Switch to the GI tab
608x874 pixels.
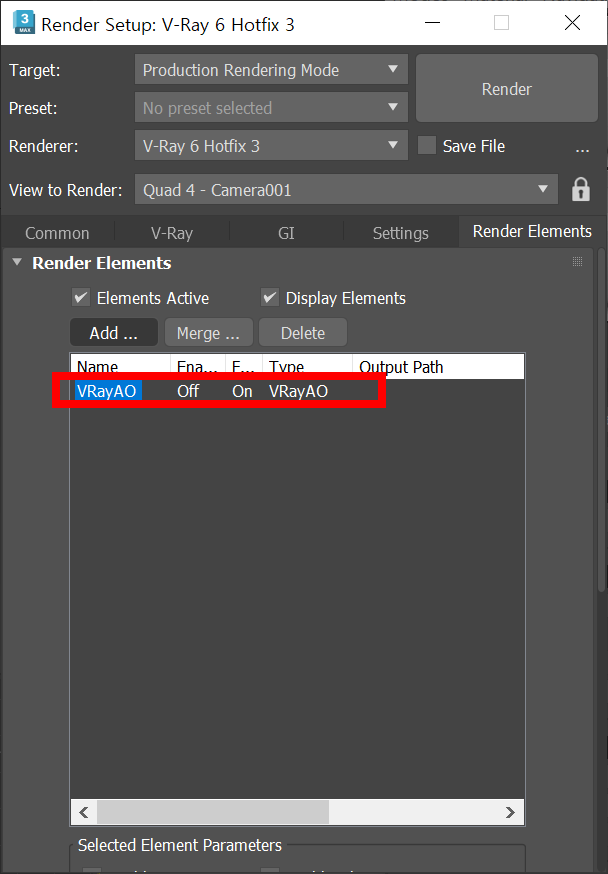pyautogui.click(x=286, y=233)
